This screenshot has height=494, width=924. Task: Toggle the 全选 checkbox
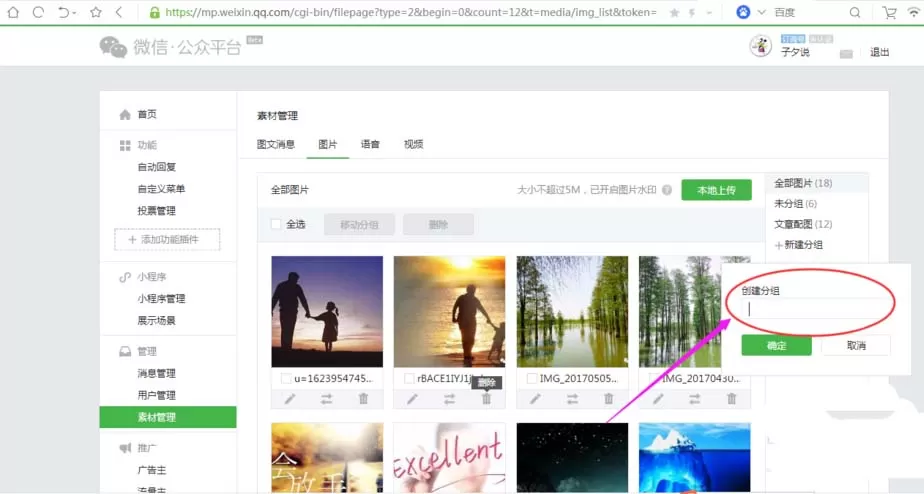pyautogui.click(x=276, y=224)
